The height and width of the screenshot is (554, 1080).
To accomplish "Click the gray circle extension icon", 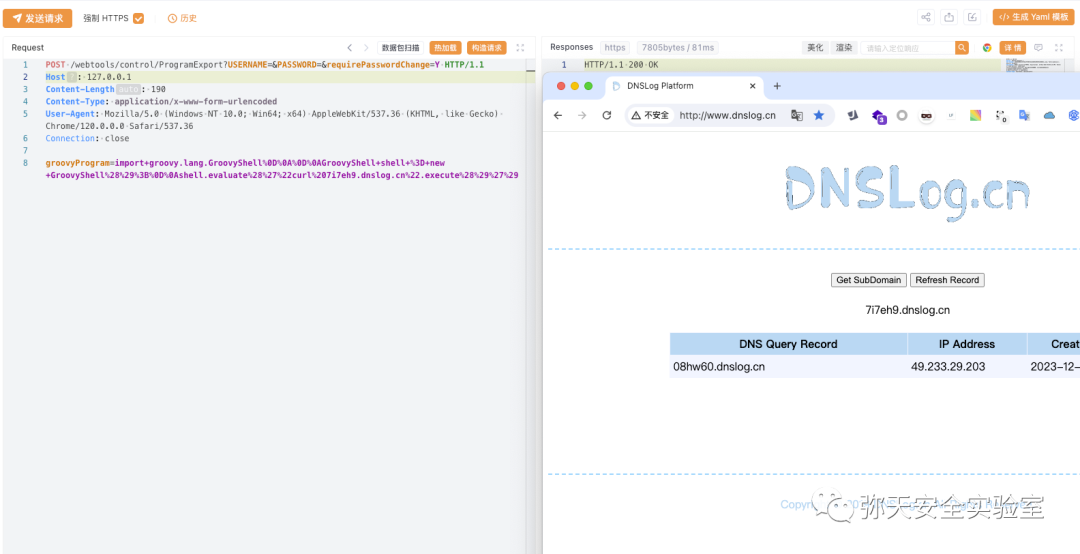I will pyautogui.click(x=902, y=115).
